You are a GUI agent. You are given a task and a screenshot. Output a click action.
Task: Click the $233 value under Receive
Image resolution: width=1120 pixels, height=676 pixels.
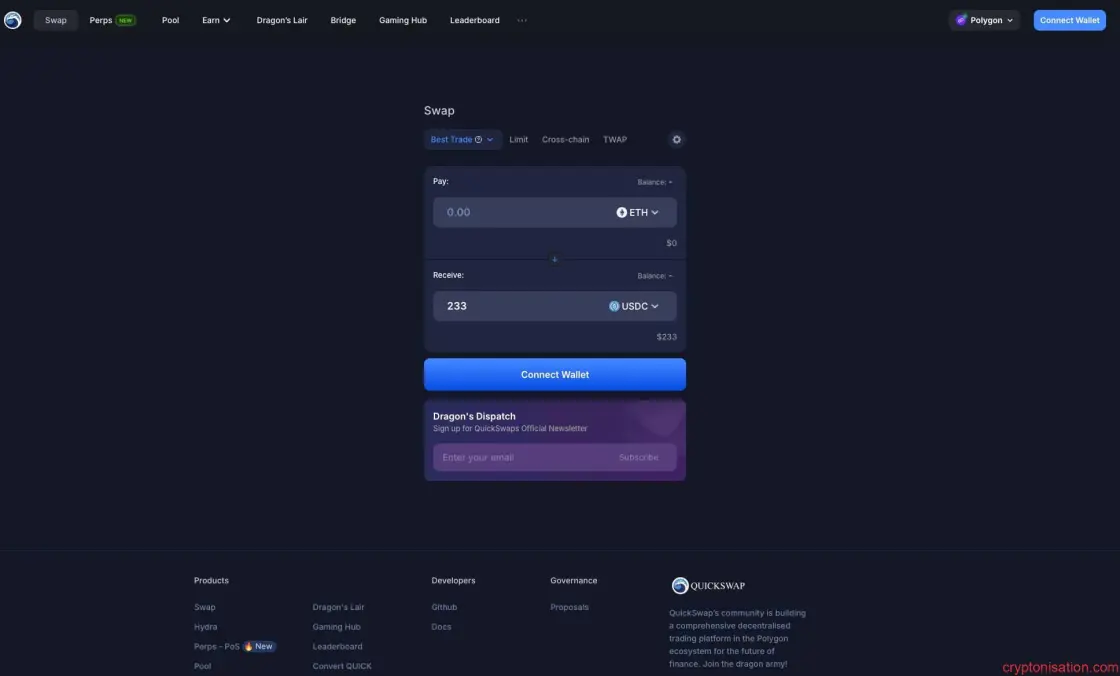pyautogui.click(x=666, y=337)
